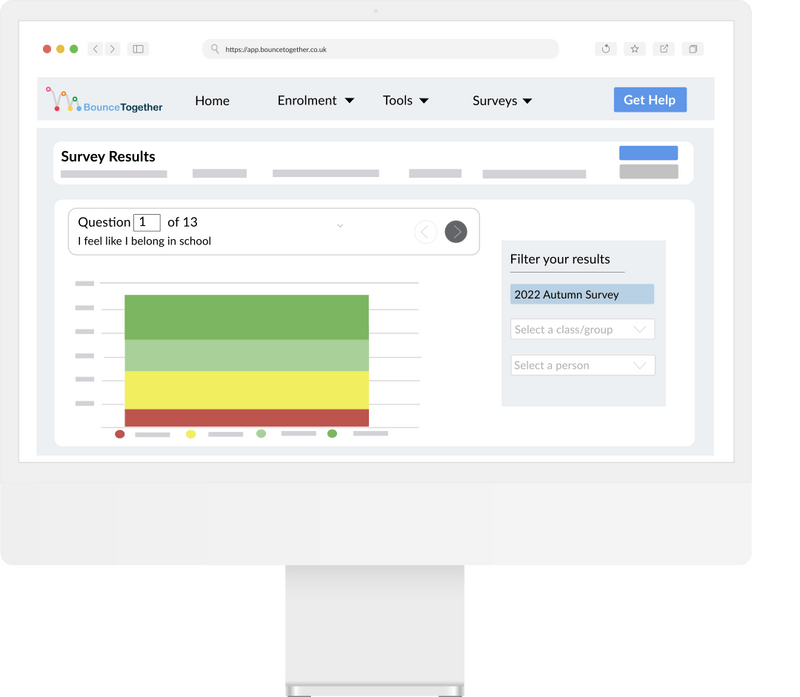Click the light green chart segment

click(247, 355)
